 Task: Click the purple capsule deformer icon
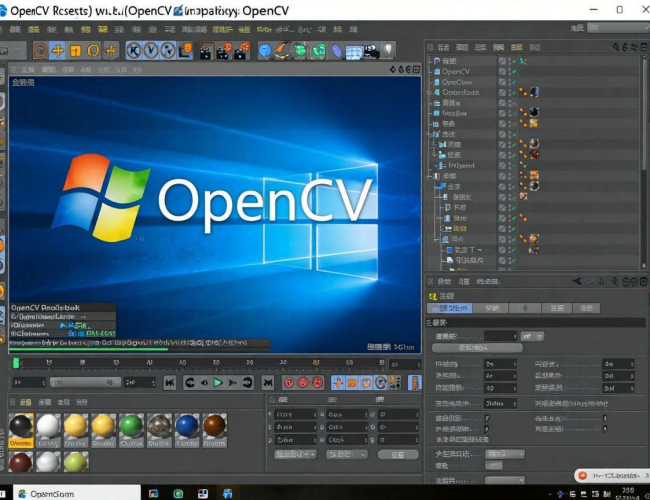coord(337,51)
